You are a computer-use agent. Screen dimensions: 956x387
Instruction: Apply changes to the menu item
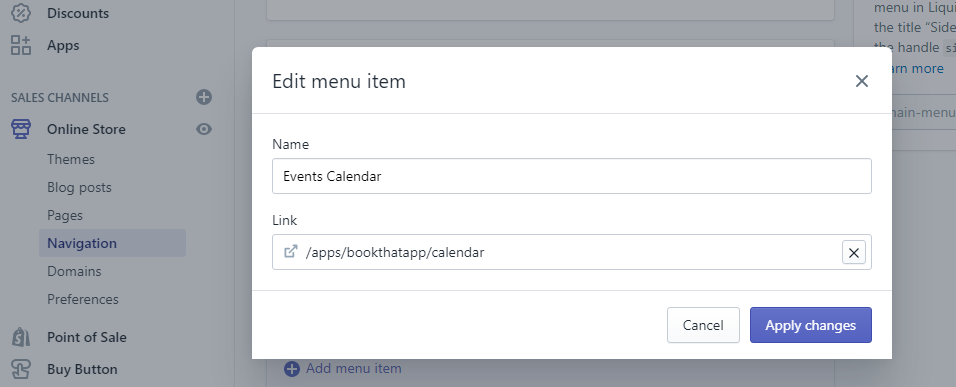tap(810, 325)
